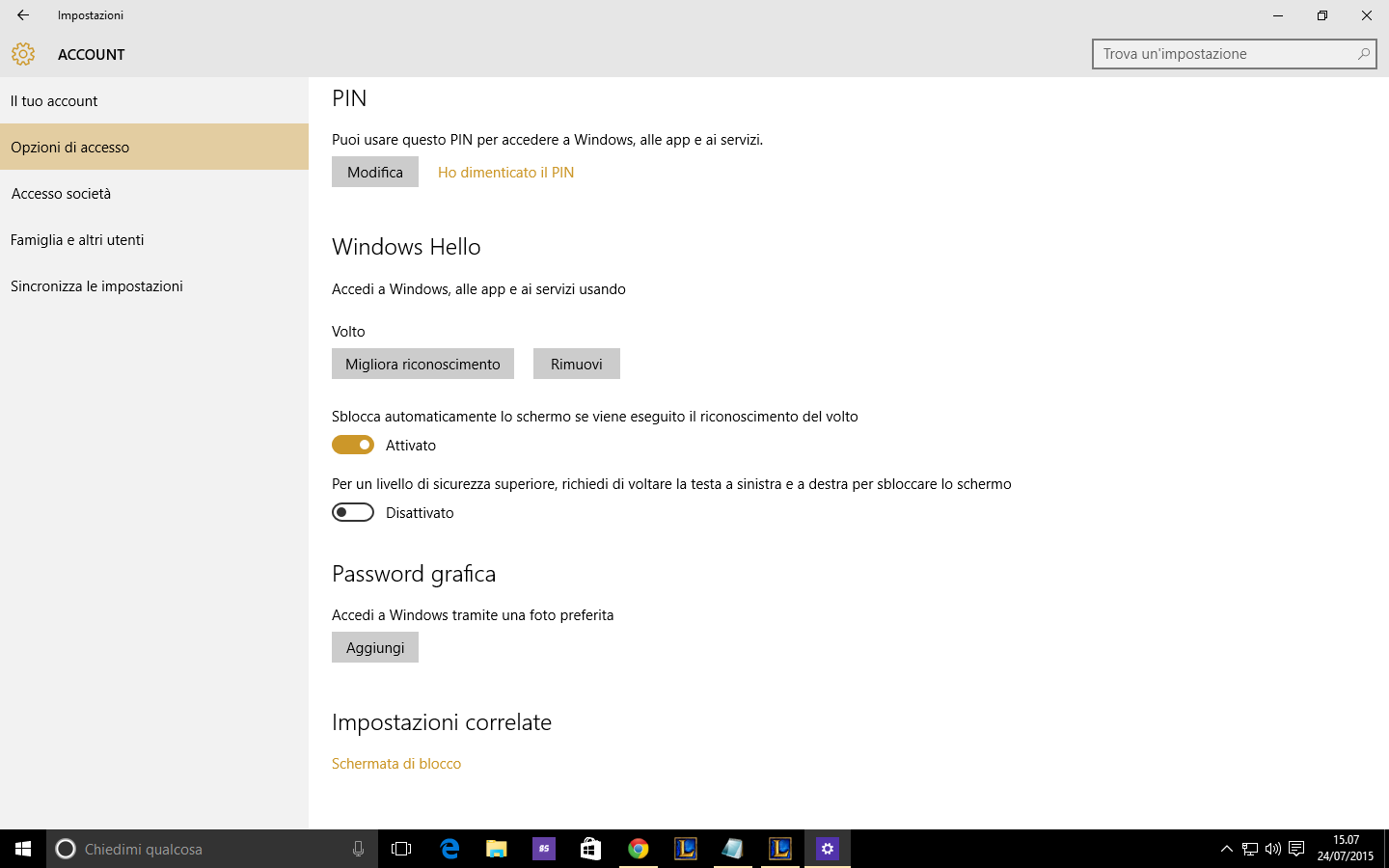Screen dimensions: 1389x868
Task: Select Opzioni di accesso section
Action: click(154, 147)
